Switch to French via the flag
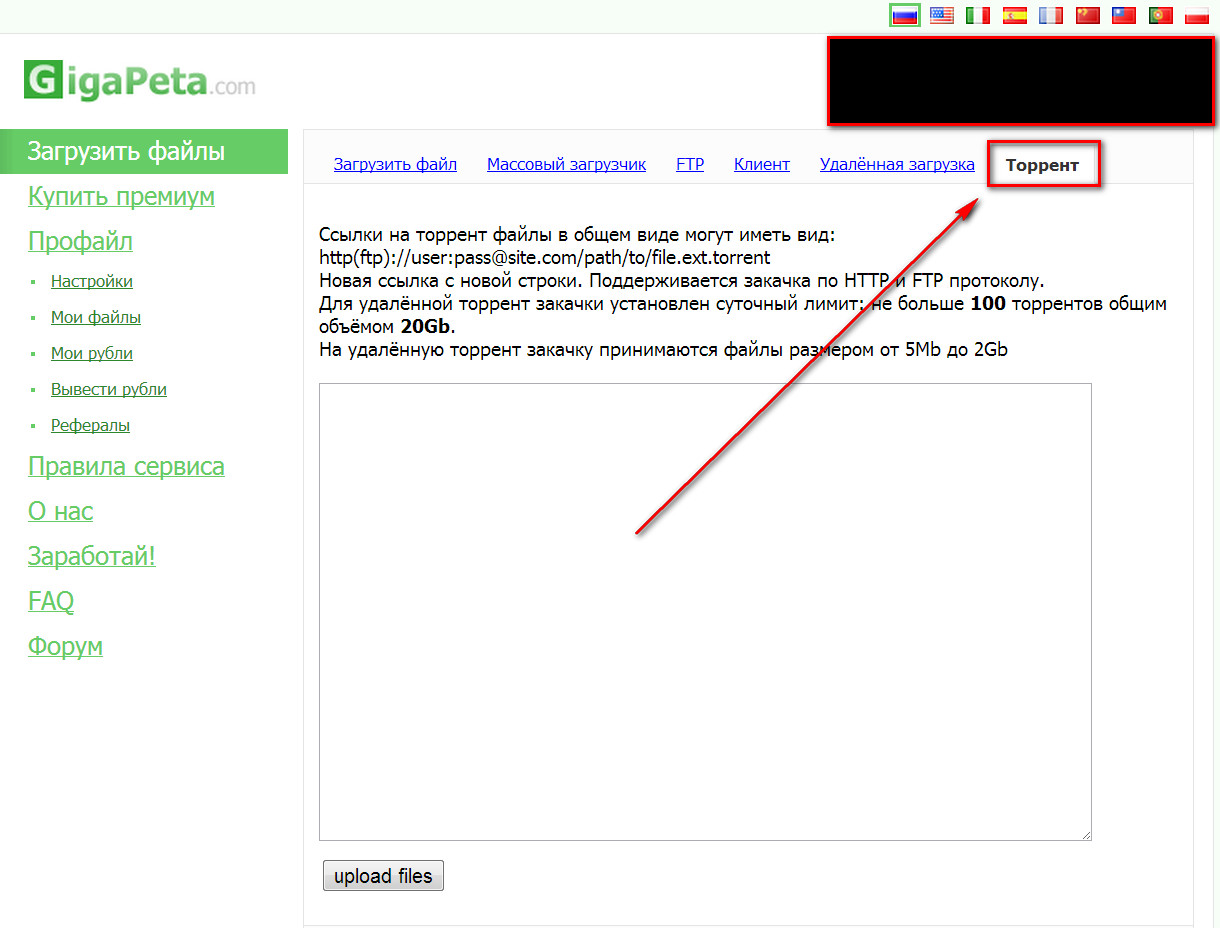This screenshot has width=1220, height=928. coord(1050,15)
